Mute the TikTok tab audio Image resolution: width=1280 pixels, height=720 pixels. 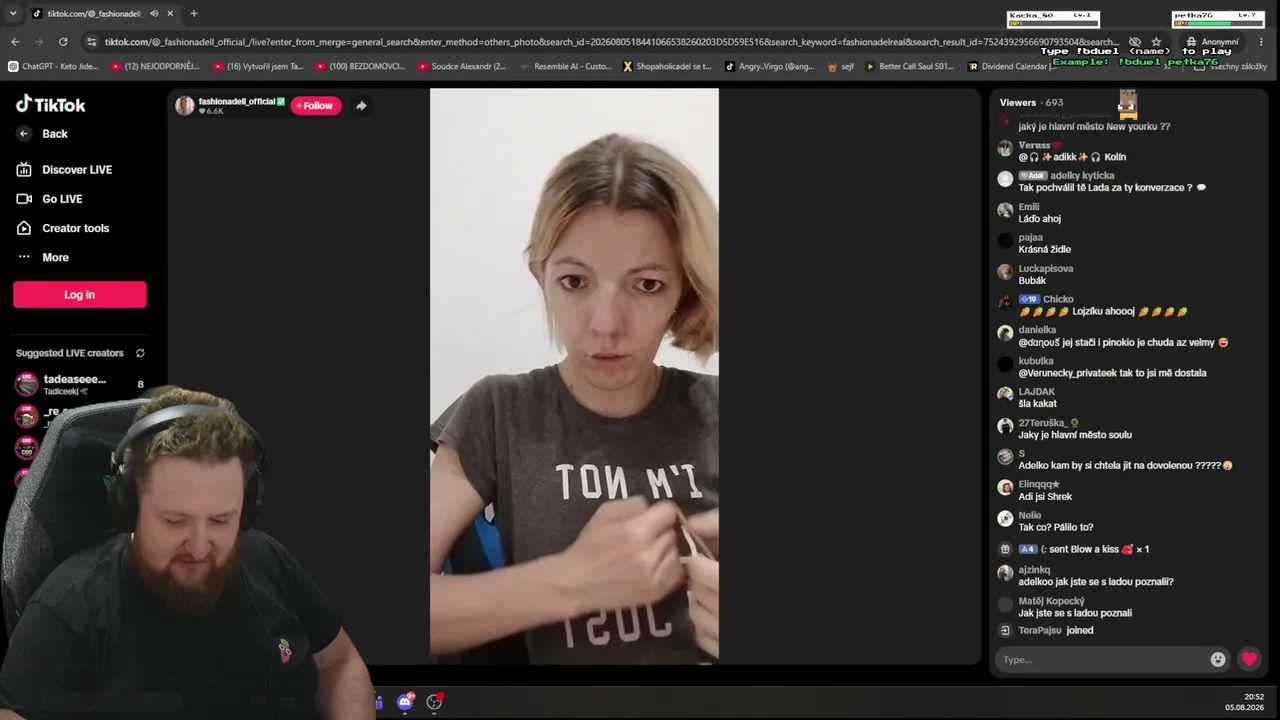[154, 14]
